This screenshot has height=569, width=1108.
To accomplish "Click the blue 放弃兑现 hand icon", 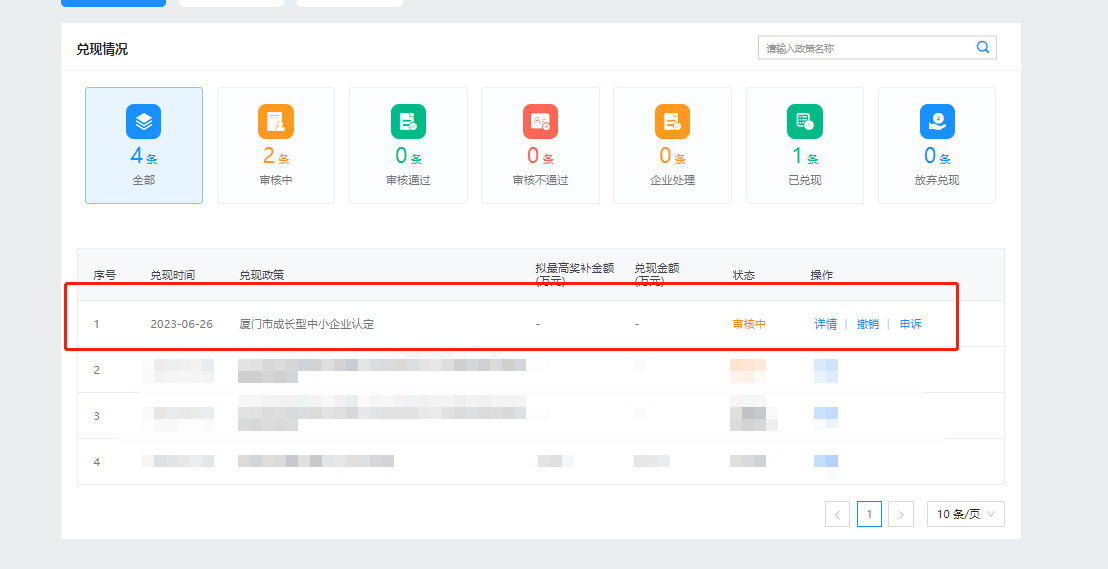I will click(937, 122).
